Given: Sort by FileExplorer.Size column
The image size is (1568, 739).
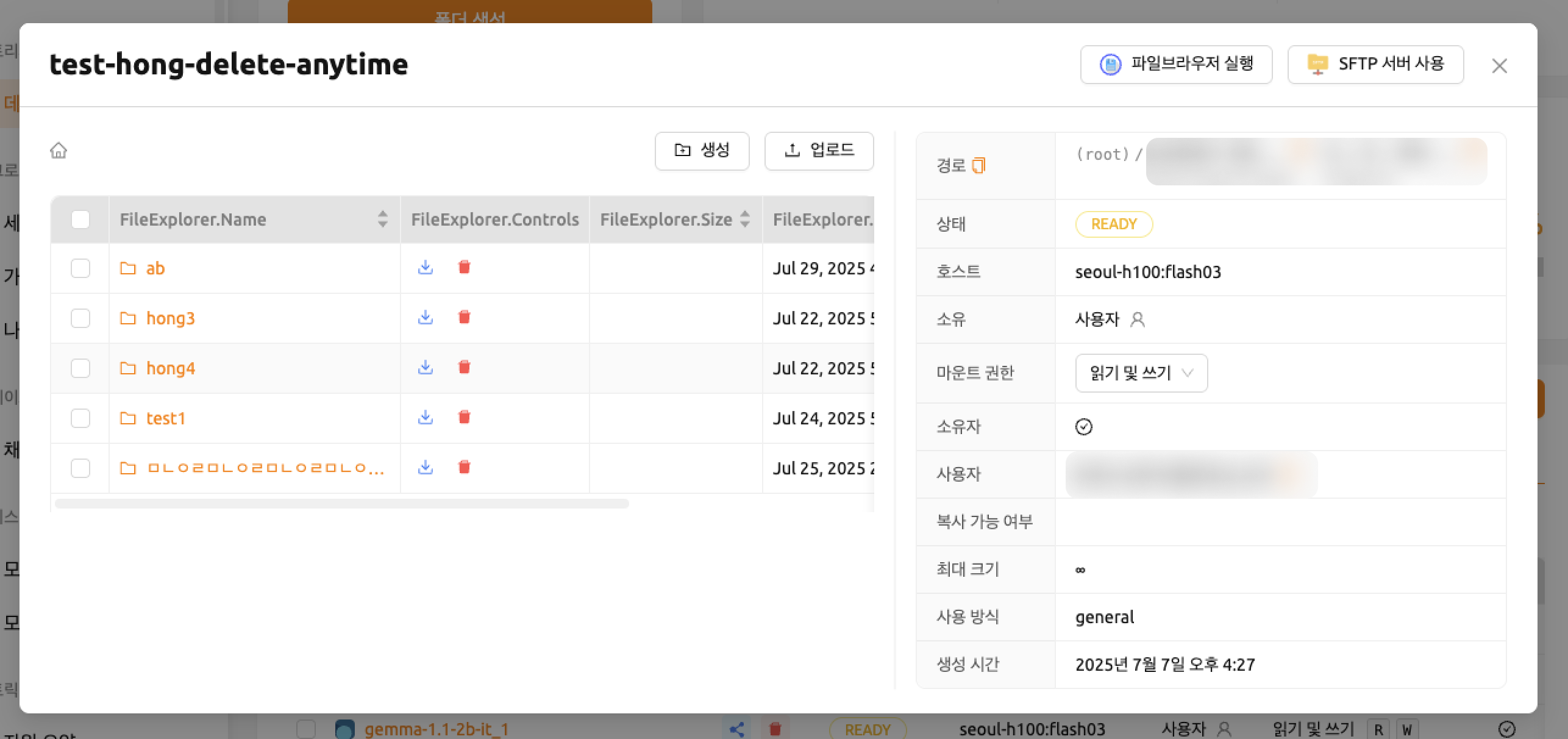Looking at the screenshot, I should tap(744, 220).
